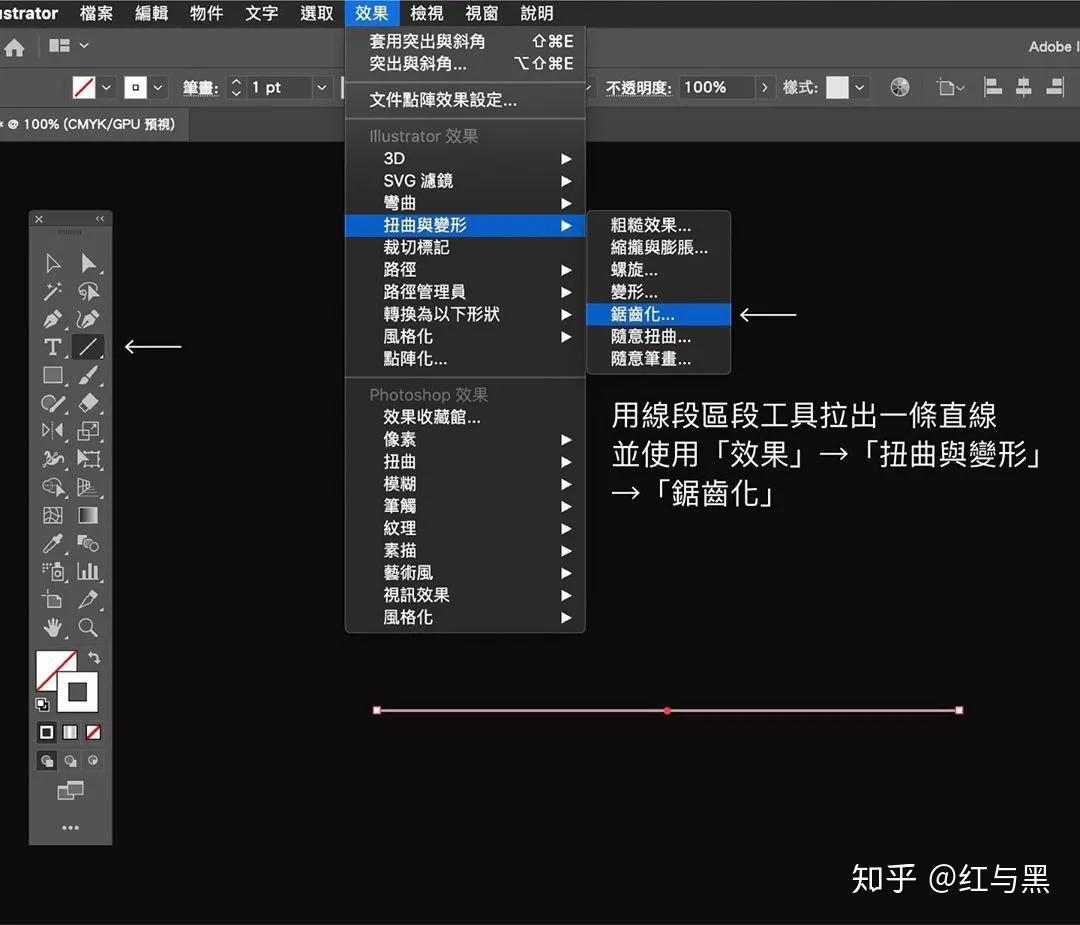Select the Line Segment tool

pos(88,347)
